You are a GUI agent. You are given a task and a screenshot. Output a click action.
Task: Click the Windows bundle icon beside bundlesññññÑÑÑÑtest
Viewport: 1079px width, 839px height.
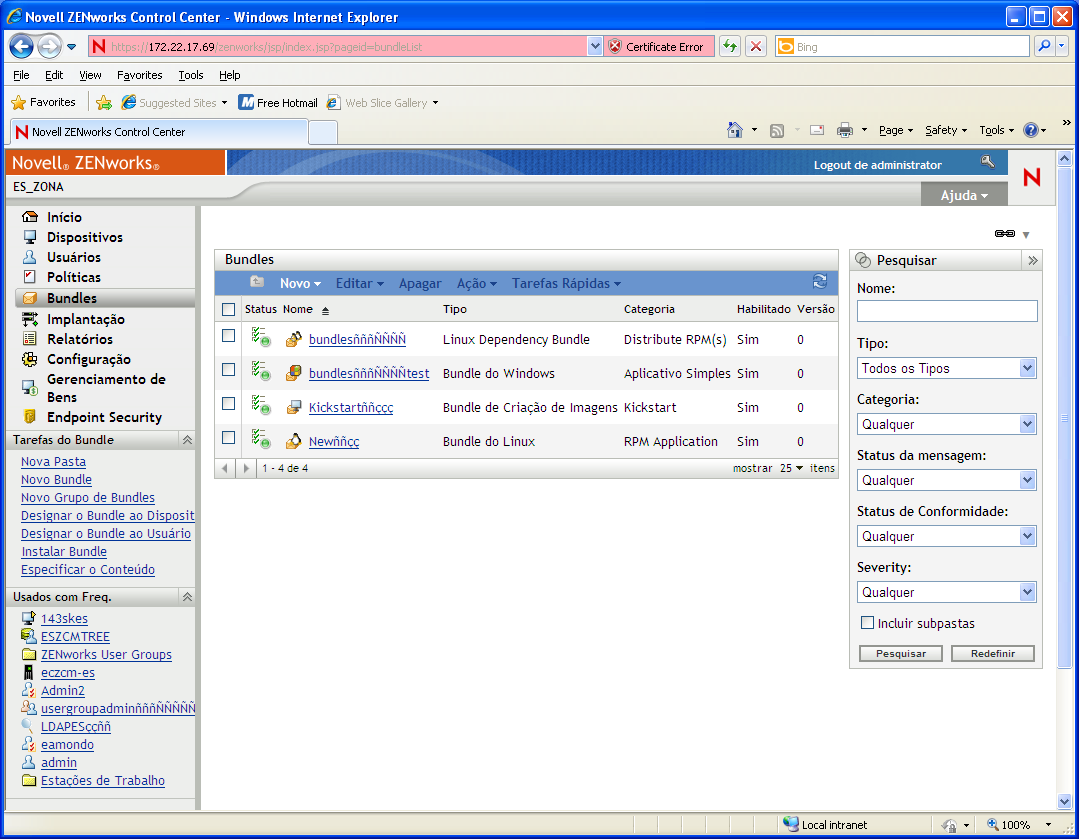(294, 373)
